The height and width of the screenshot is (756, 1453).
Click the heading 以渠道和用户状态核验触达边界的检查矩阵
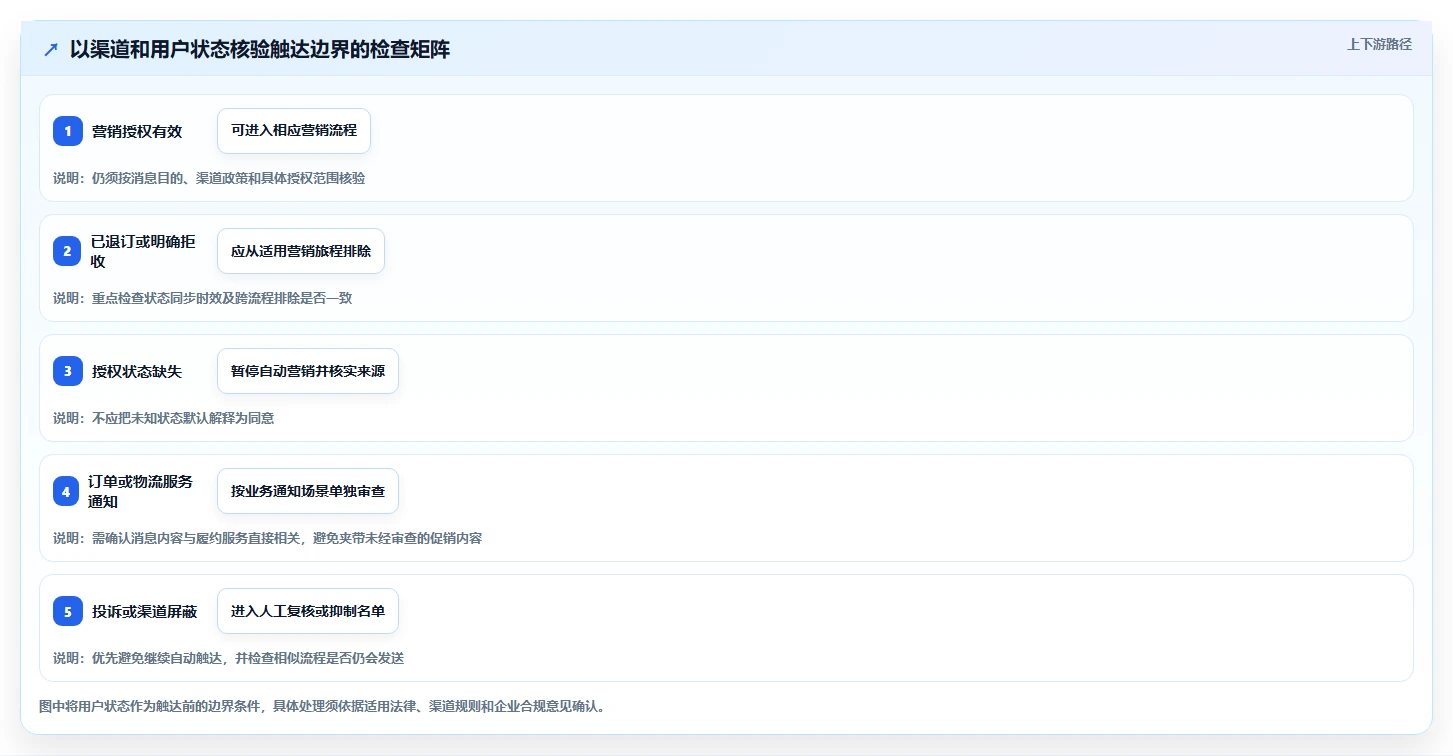(260, 49)
